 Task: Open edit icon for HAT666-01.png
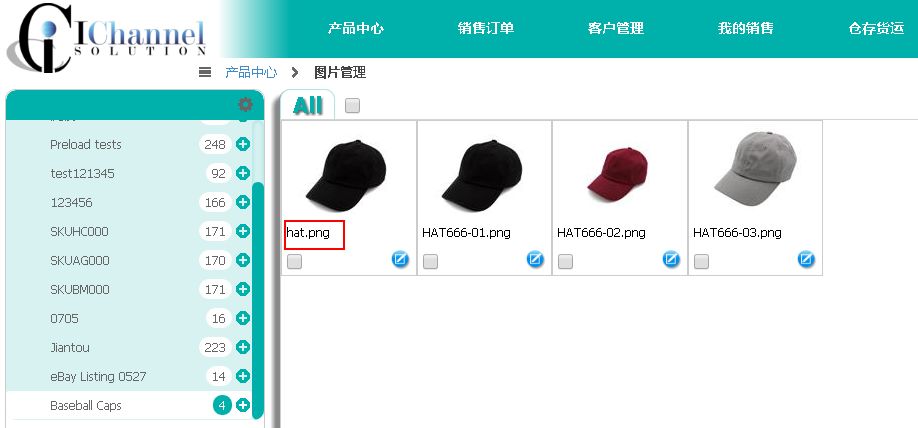[x=535, y=259]
